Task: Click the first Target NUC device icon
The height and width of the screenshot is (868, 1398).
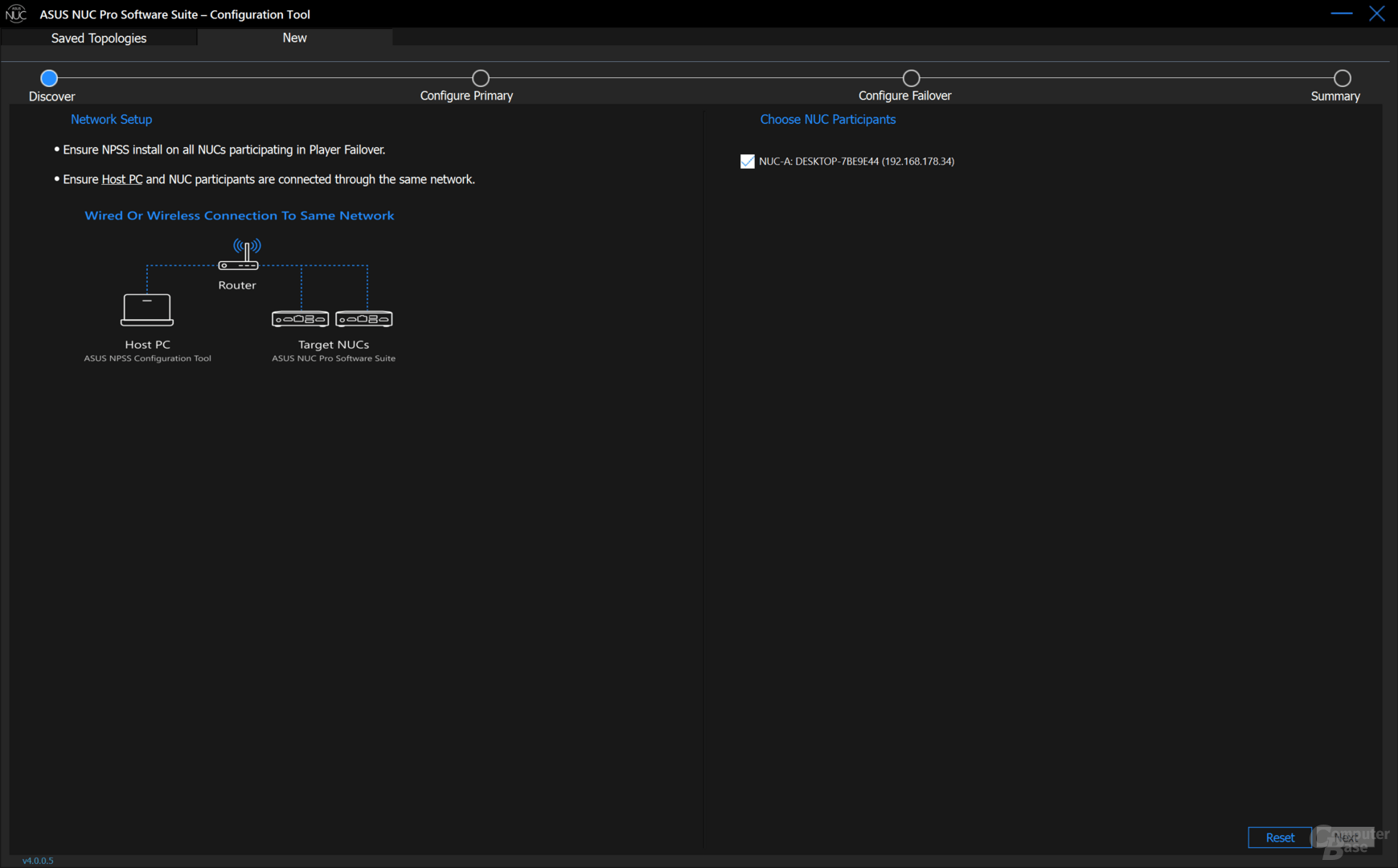Action: coord(301,319)
